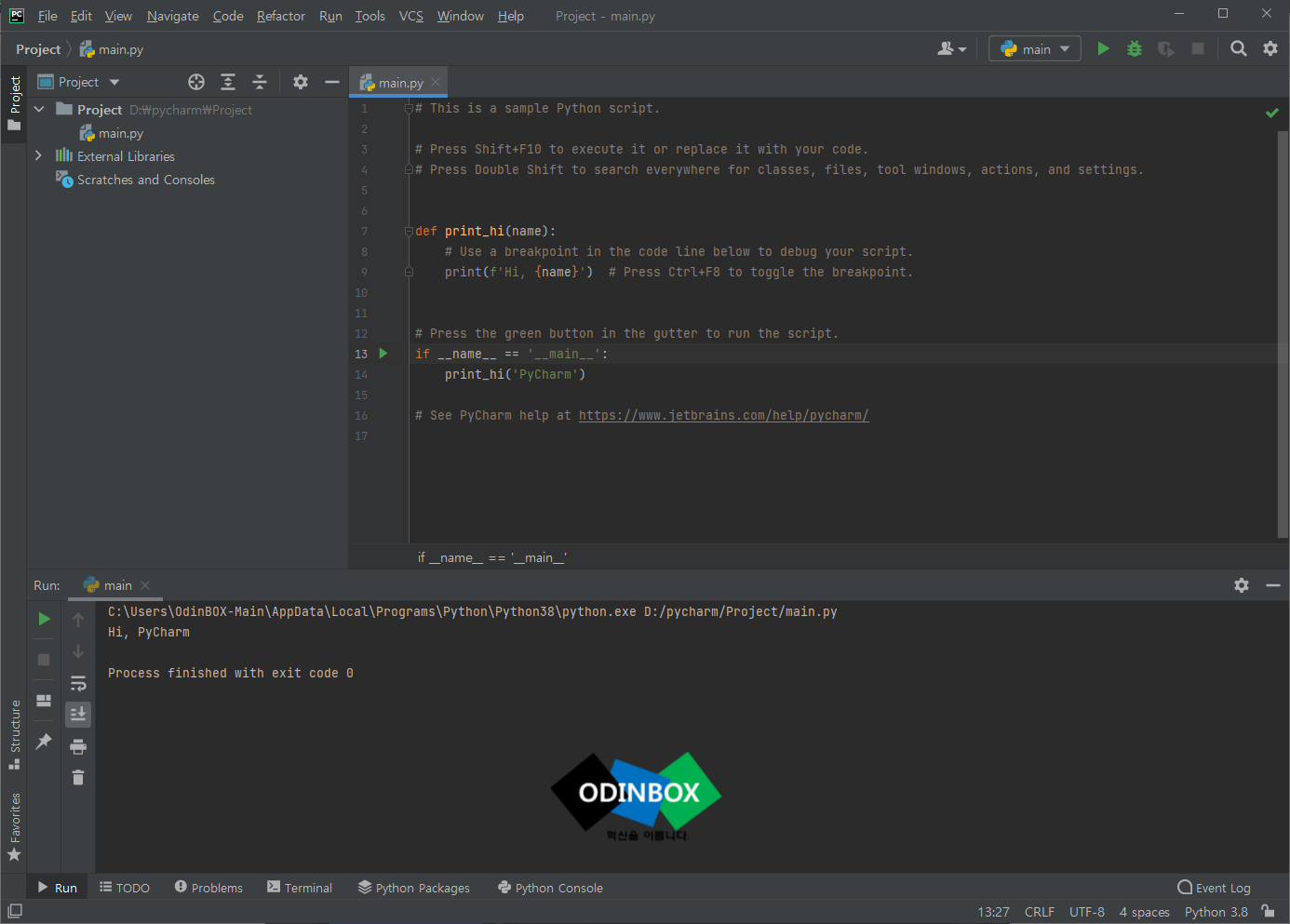Click the Run panel stop button
Screen dimensions: 1290x924
(x=44, y=660)
